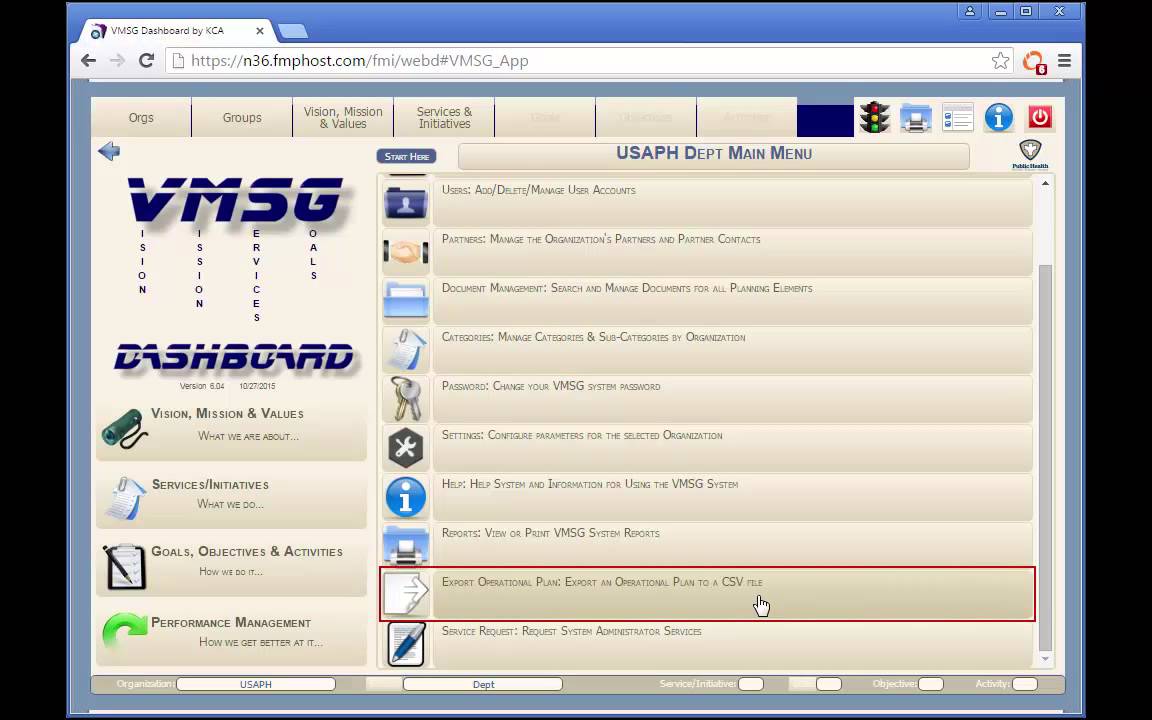Click the Dept field in status bar

click(483, 684)
